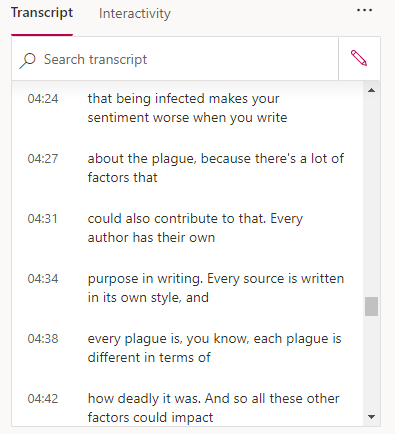The image size is (395, 434).
Task: Jump to timestamp 04:27
Action: pos(43,159)
